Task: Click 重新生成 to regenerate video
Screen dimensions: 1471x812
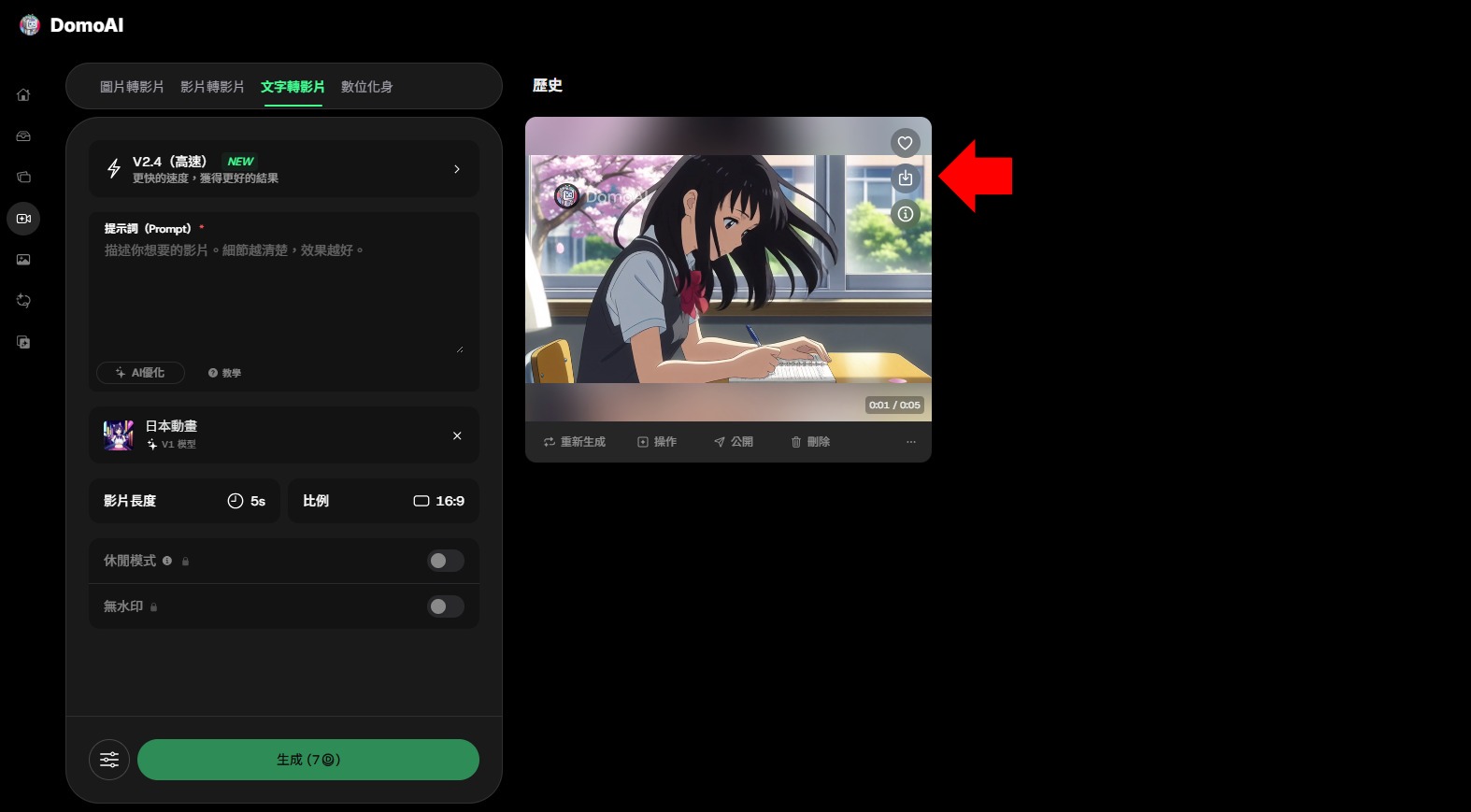Action: pos(575,442)
